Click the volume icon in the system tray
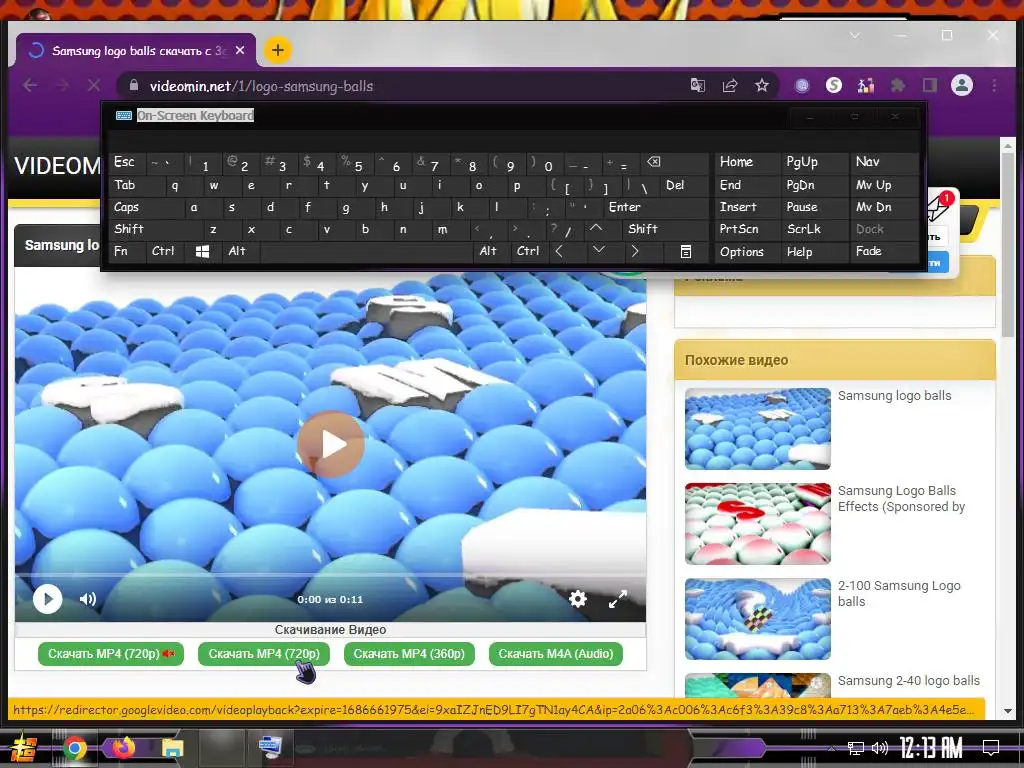This screenshot has height=768, width=1024. [880, 748]
